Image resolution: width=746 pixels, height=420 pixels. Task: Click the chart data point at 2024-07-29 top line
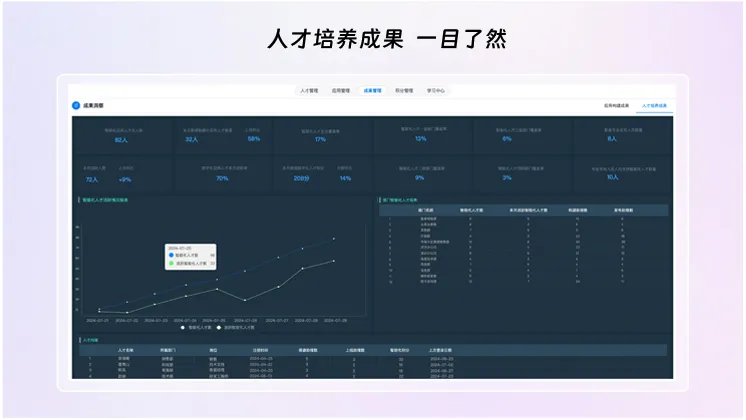[334, 239]
